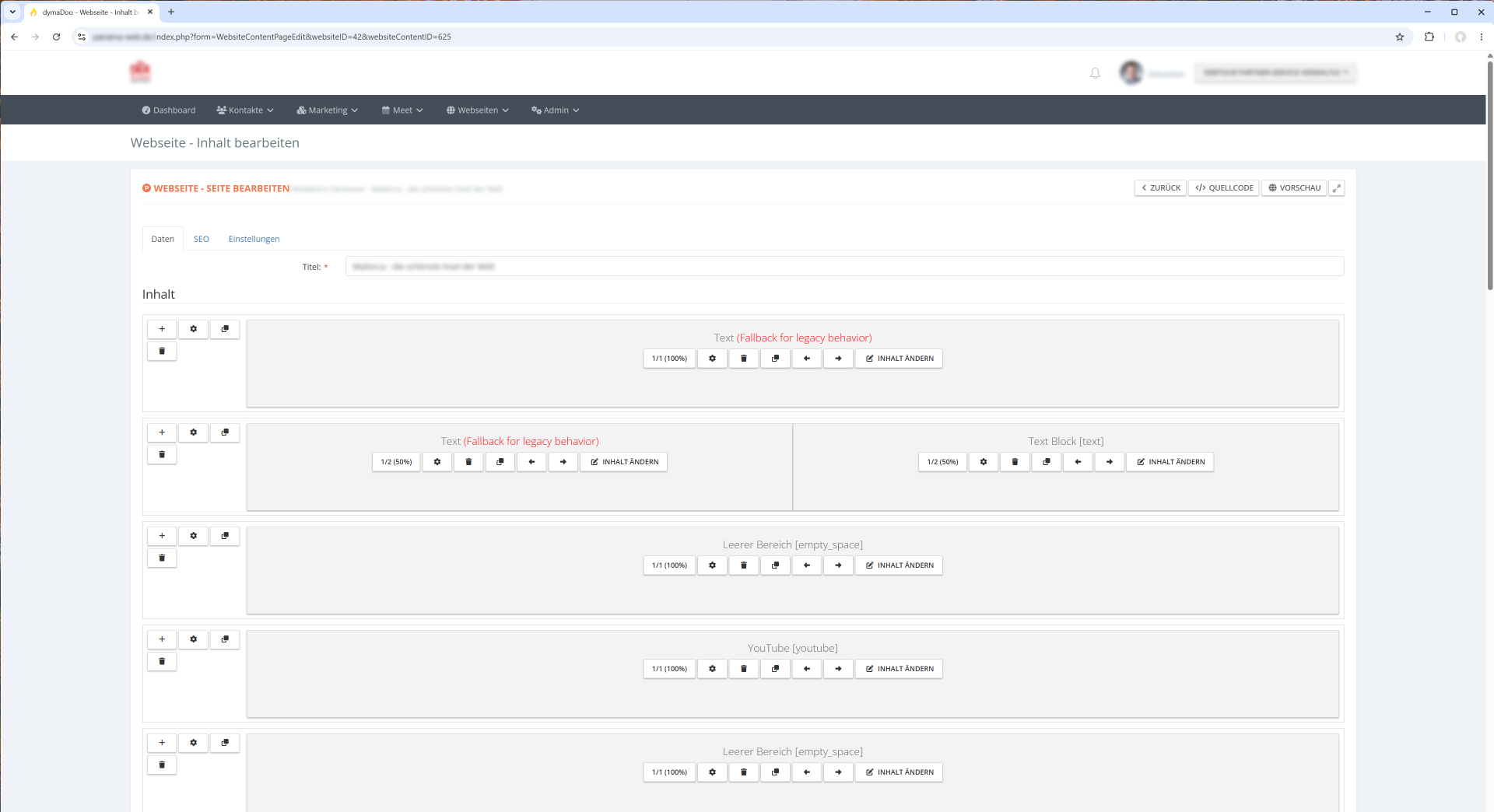
Task: Expand the Admin menu
Action: pos(556,110)
